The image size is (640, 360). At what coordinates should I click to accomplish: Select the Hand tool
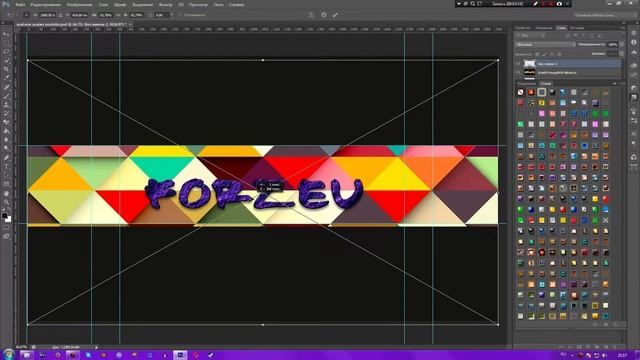point(6,193)
